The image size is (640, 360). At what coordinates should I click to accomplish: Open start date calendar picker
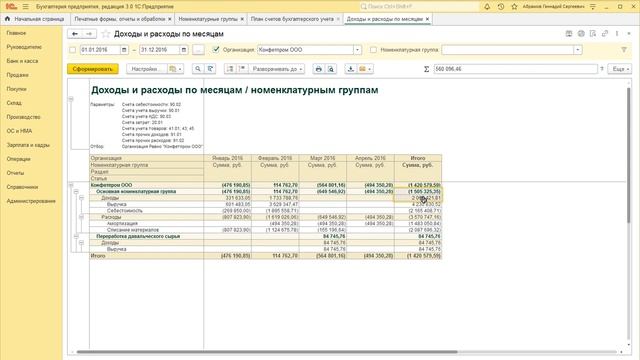click(124, 50)
